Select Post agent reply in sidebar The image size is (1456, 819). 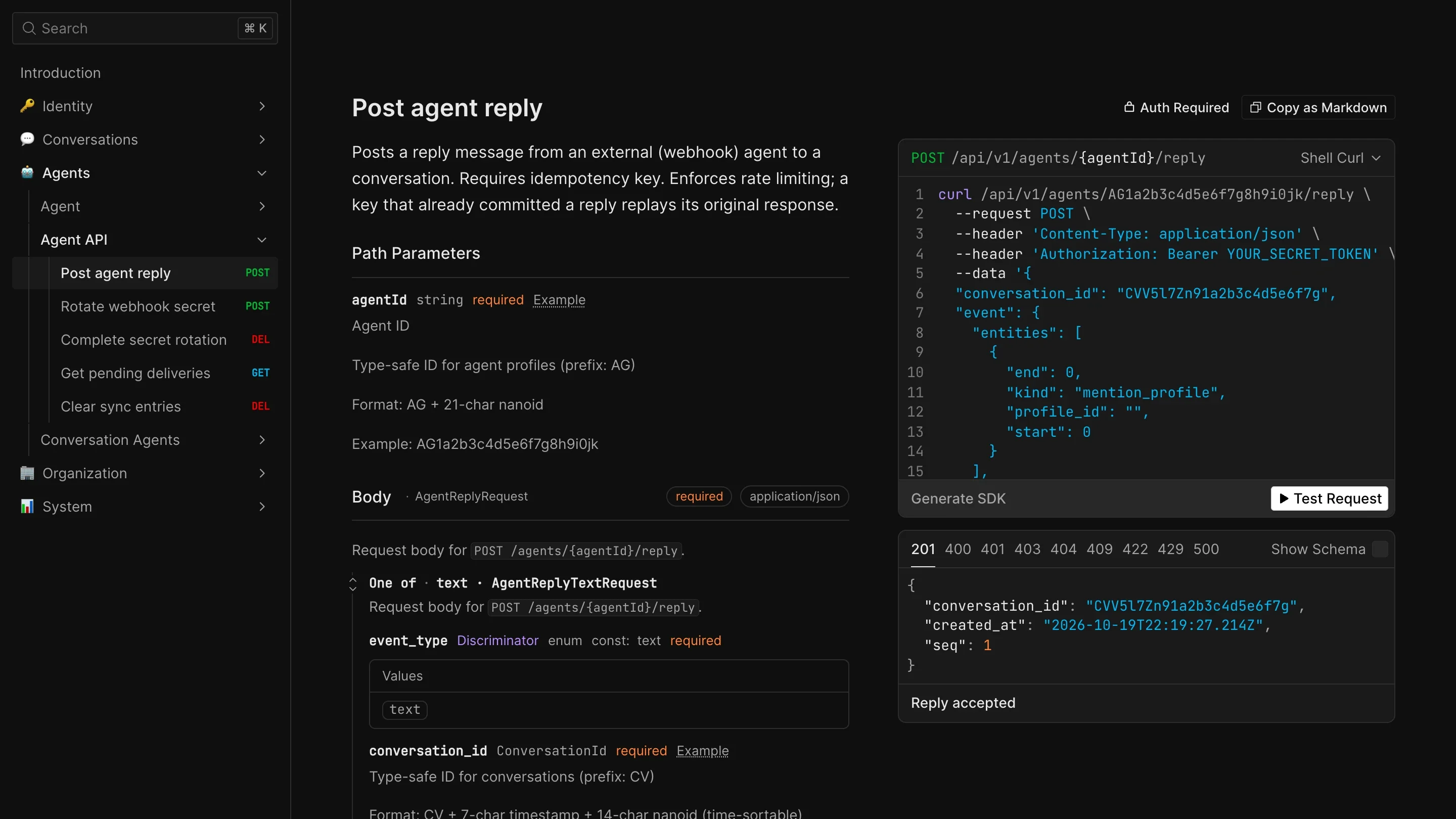point(145,273)
